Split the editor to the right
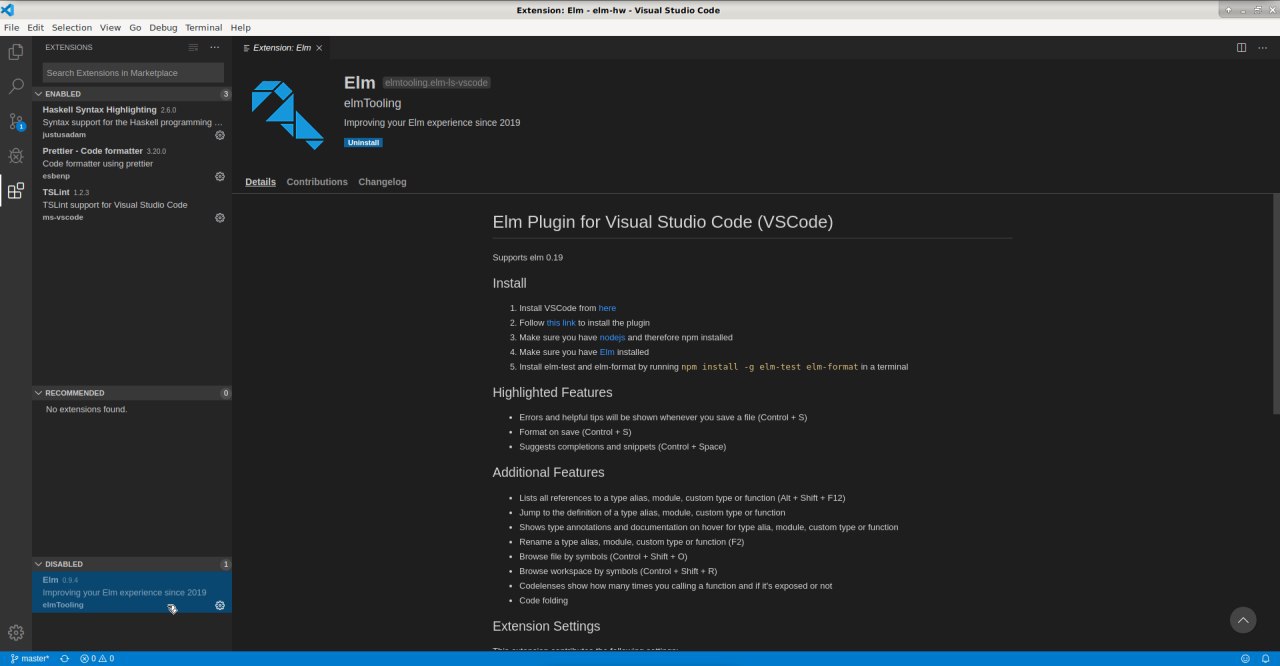This screenshot has width=1280, height=666. (1241, 47)
